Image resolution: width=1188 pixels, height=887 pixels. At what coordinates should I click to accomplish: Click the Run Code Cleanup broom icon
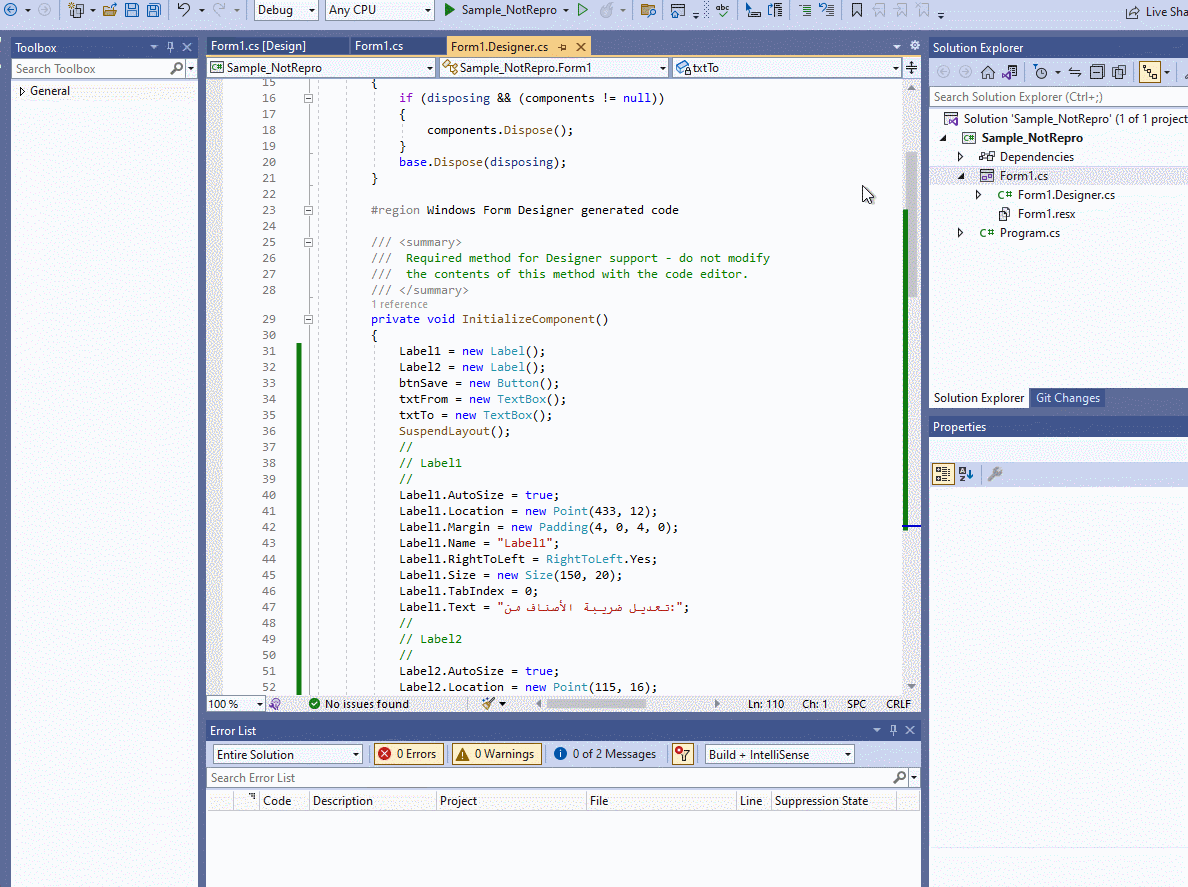pos(486,703)
